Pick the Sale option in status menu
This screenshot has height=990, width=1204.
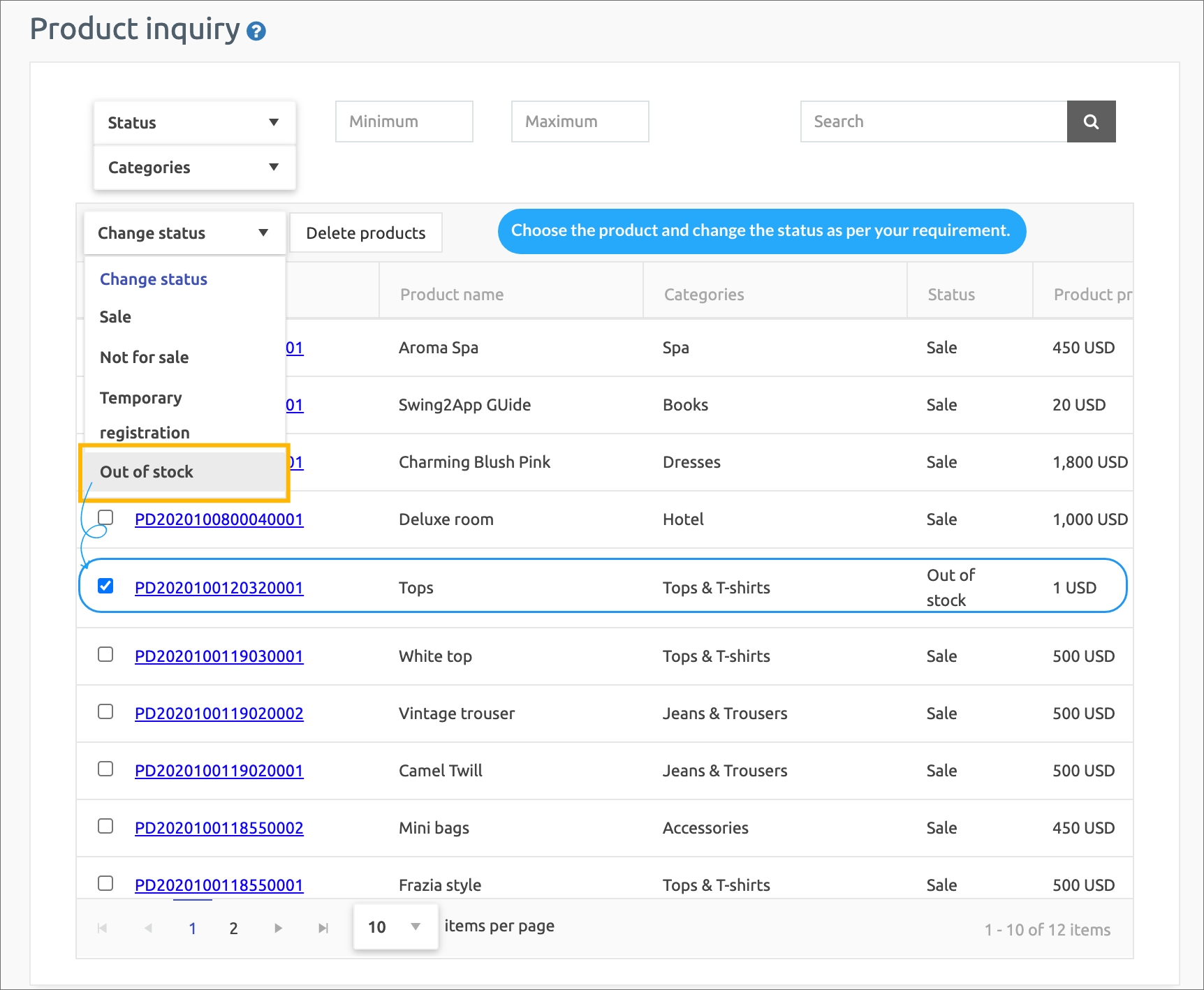coord(115,317)
